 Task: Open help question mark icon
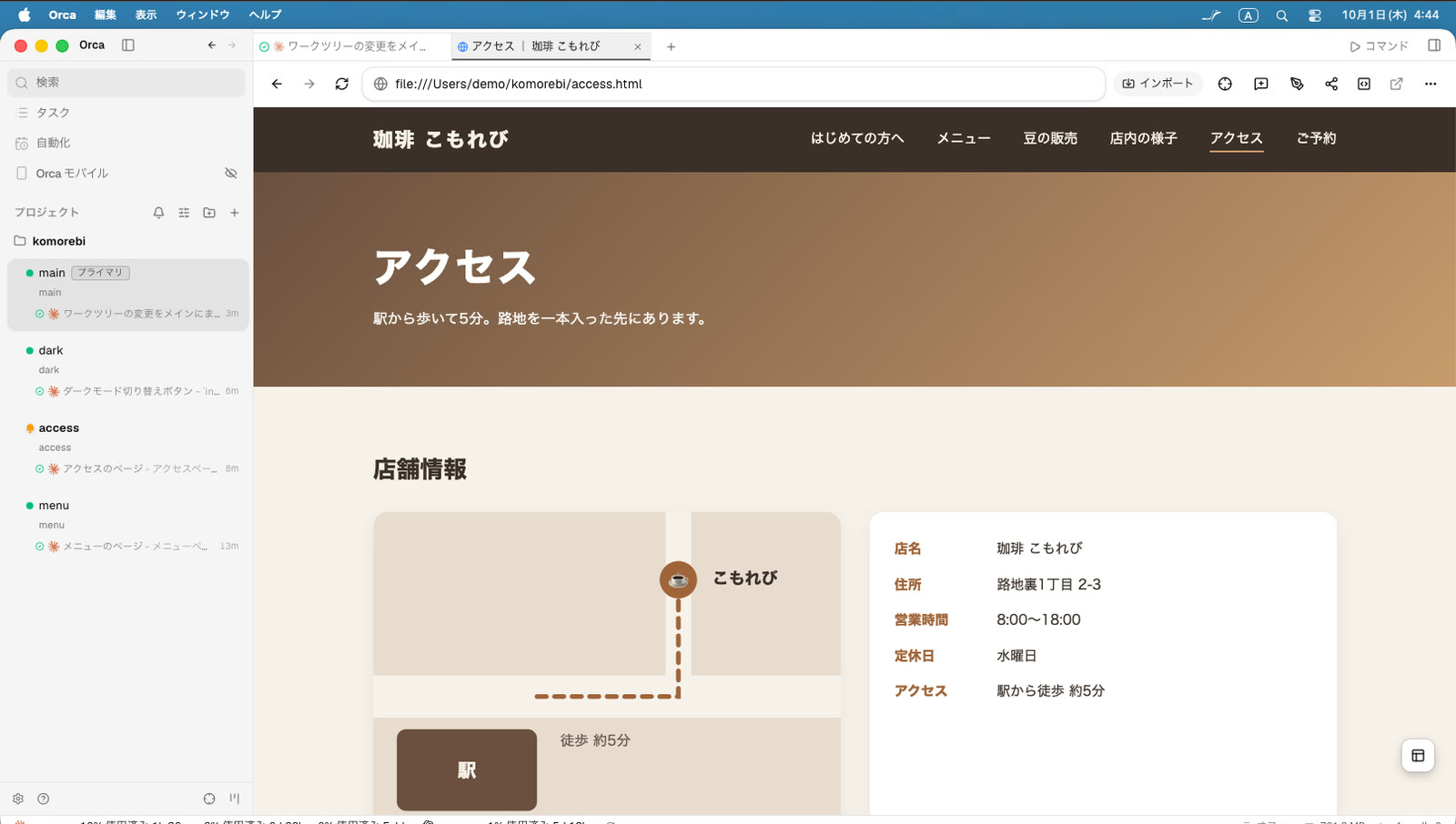pyautogui.click(x=43, y=799)
